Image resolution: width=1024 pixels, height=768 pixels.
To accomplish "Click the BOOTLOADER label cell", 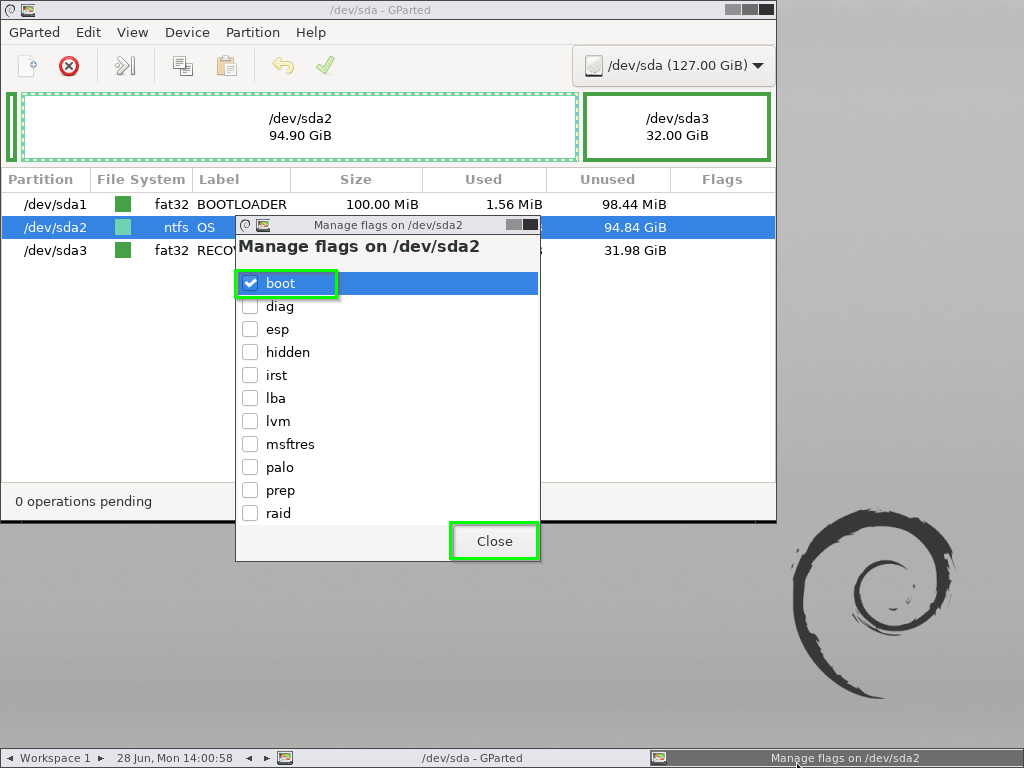I will click(x=242, y=204).
